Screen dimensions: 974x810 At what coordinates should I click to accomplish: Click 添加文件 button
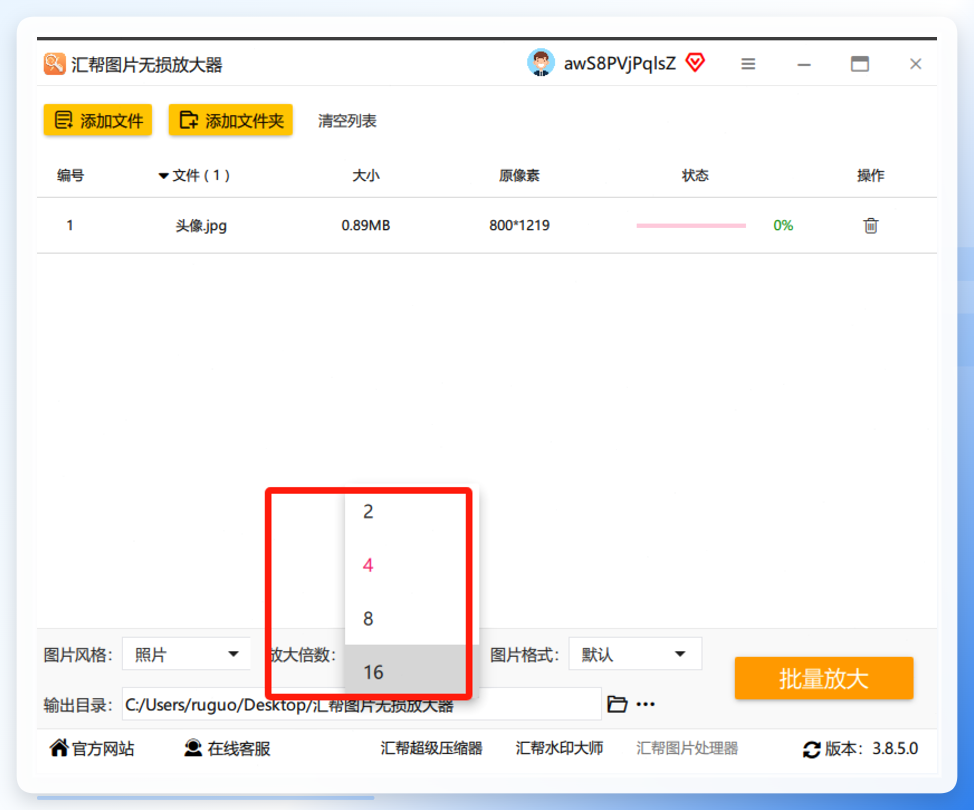[x=98, y=120]
